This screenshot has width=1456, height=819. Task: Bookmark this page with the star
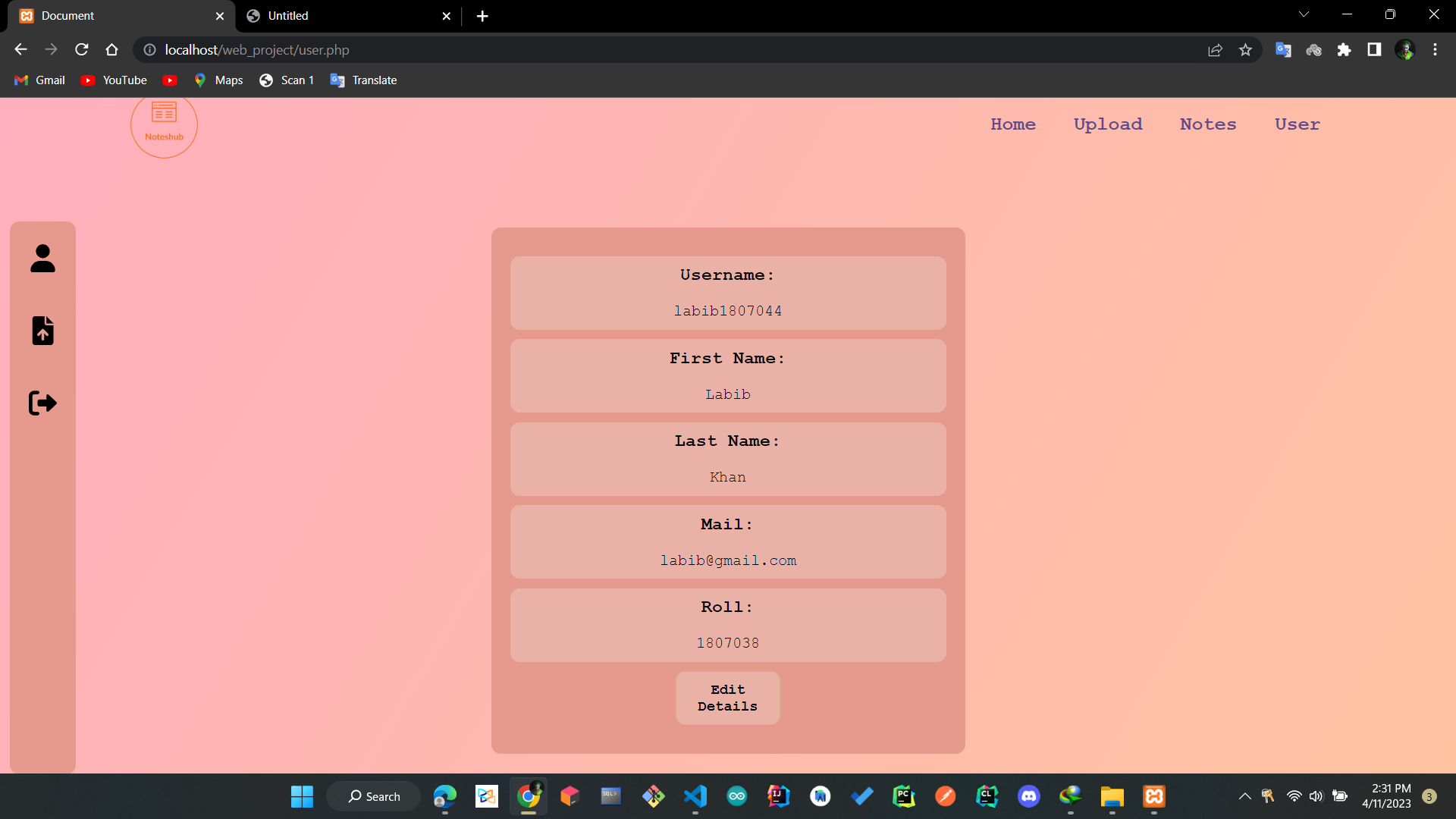(x=1245, y=49)
